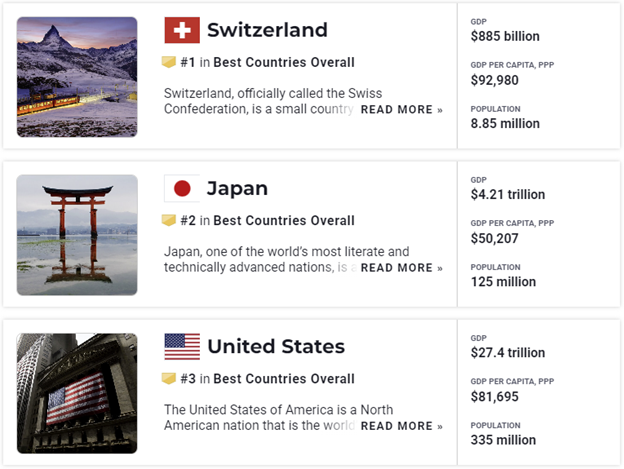Click the gold badge beside #1 ranking
The width and height of the screenshot is (624, 469).
coord(169,62)
